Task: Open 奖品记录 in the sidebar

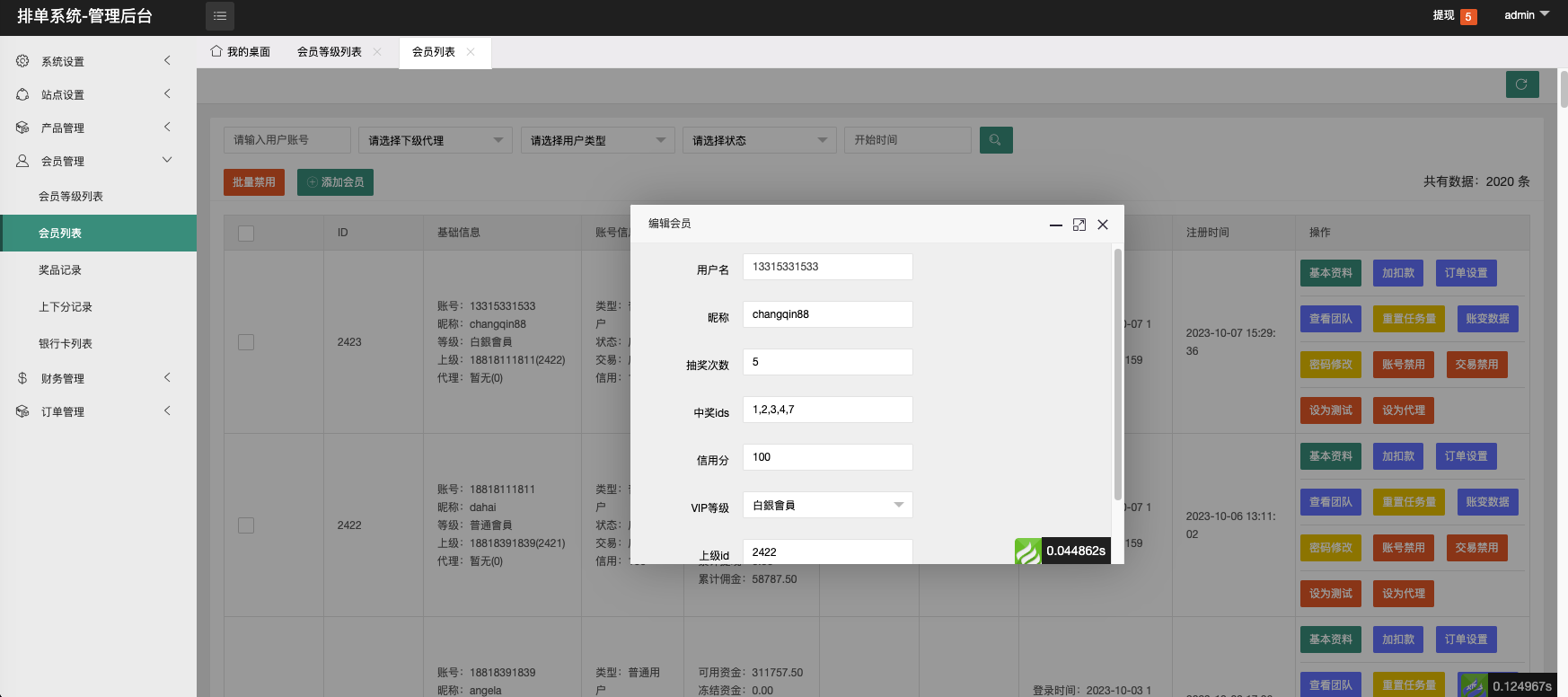Action: point(60,270)
